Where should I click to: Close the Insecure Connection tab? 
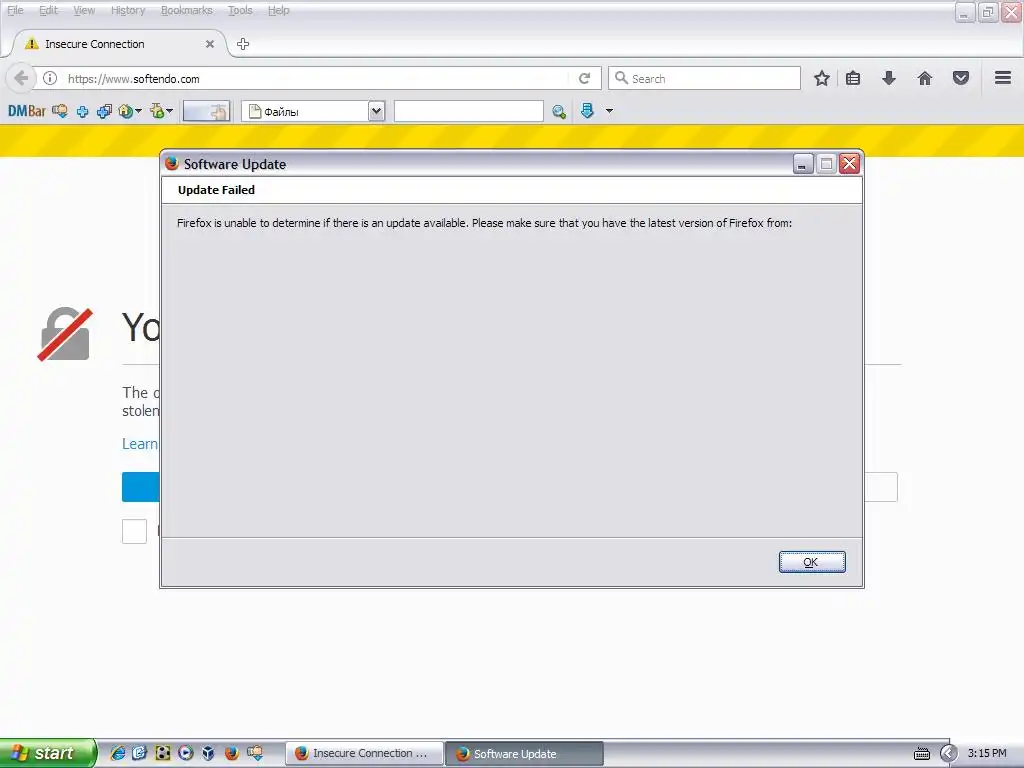click(210, 44)
